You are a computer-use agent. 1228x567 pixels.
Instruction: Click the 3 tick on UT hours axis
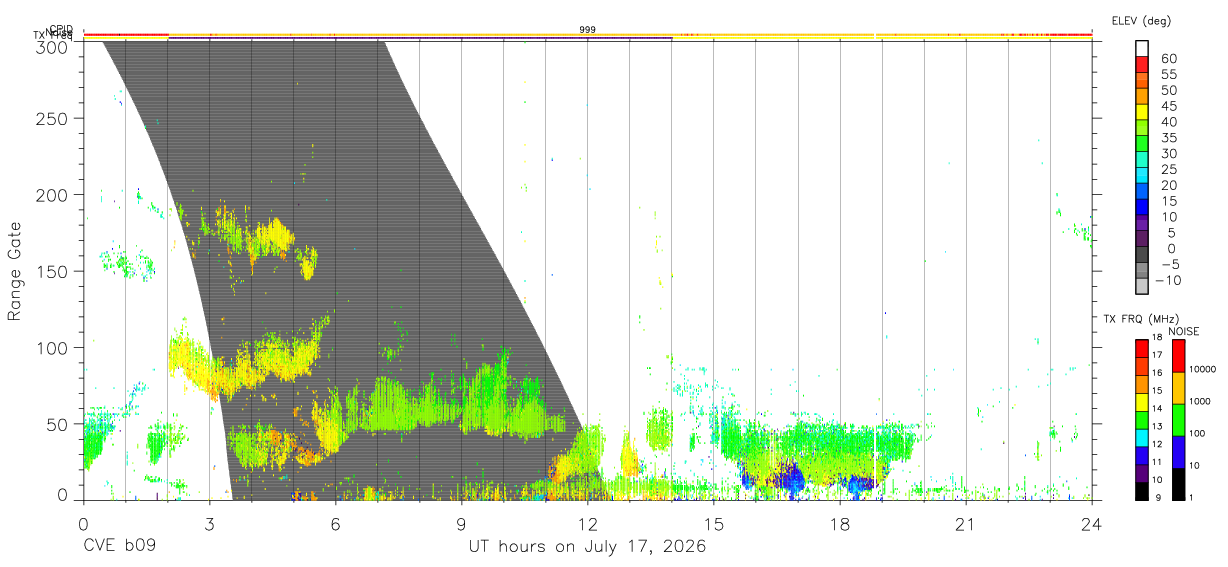click(x=209, y=523)
